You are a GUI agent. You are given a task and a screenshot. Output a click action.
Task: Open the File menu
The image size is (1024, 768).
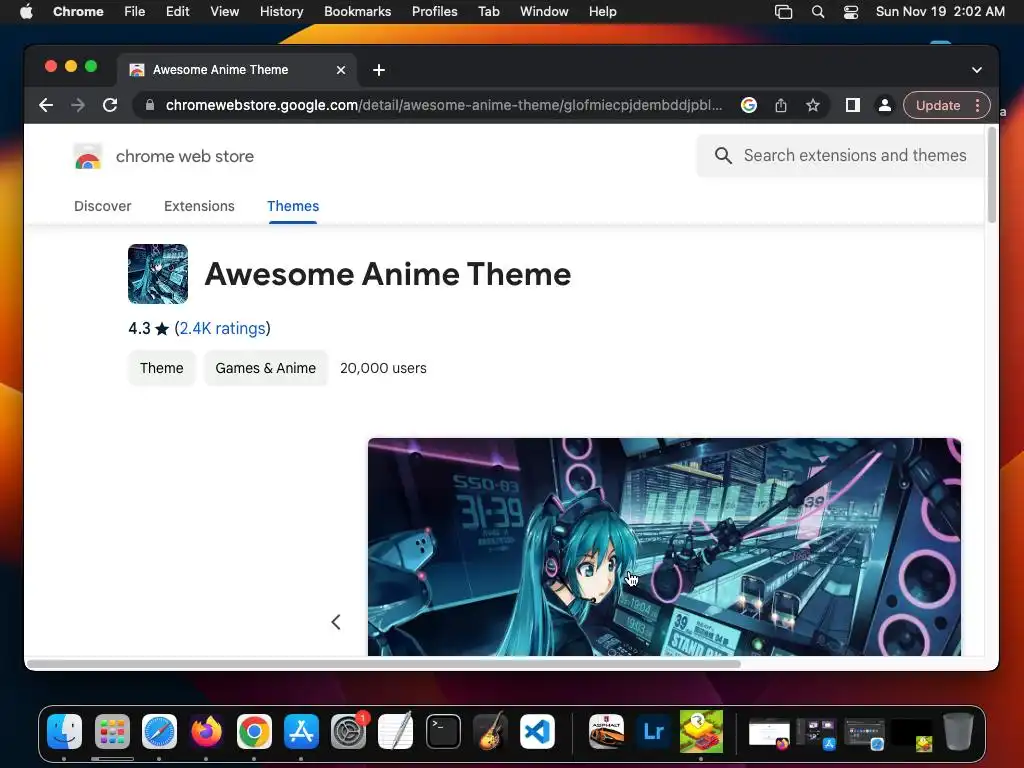[135, 12]
